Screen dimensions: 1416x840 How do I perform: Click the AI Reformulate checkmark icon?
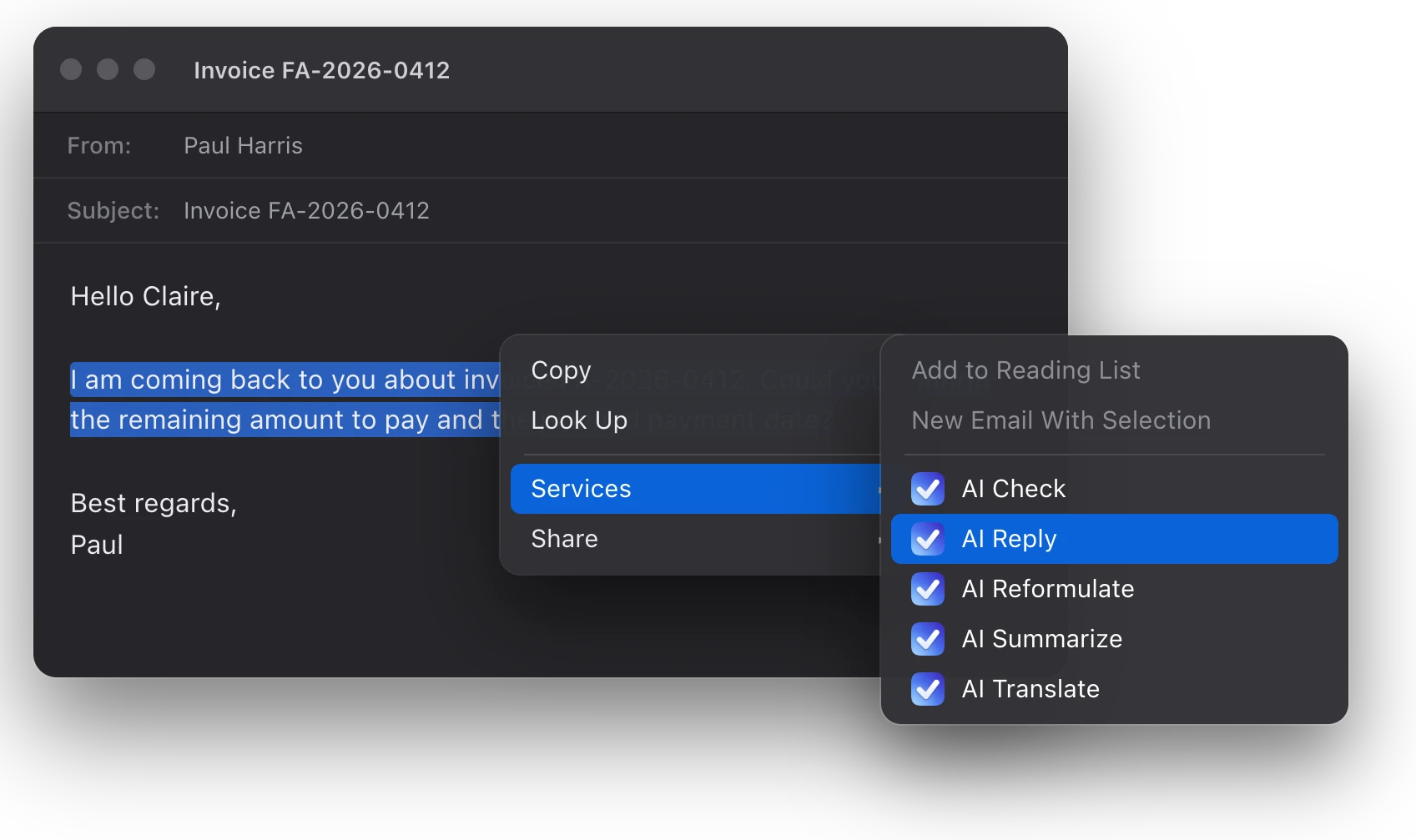tap(928, 589)
